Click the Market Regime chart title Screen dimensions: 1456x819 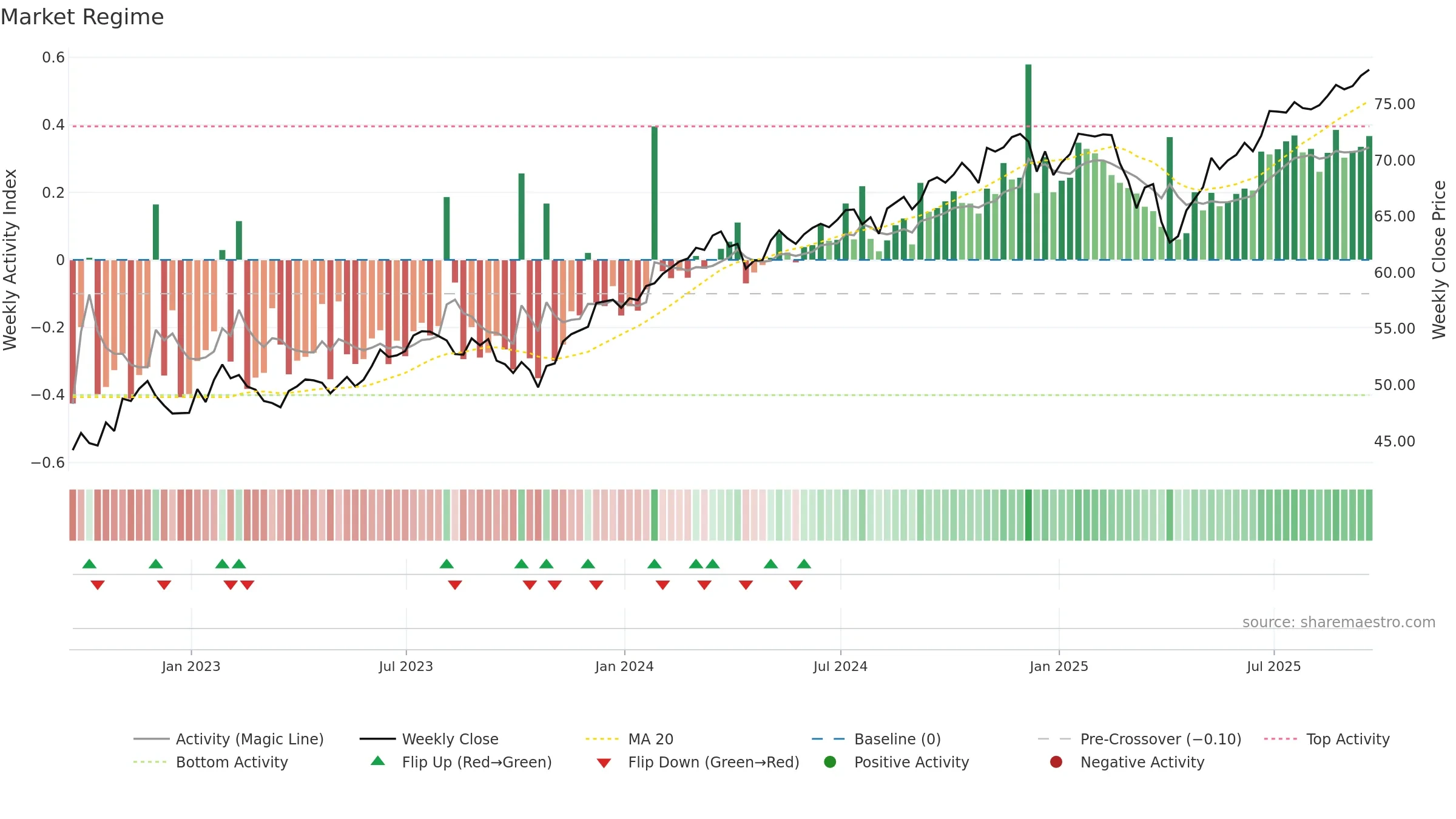82,17
